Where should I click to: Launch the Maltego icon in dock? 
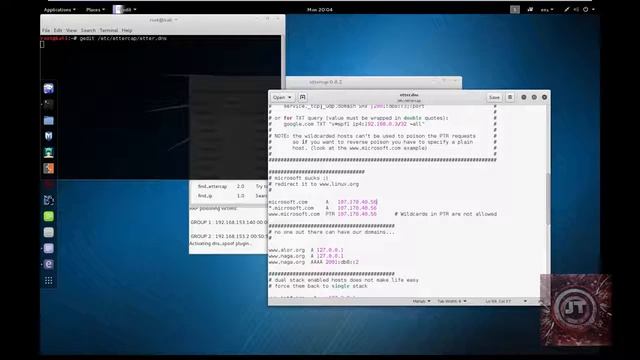coord(49,200)
